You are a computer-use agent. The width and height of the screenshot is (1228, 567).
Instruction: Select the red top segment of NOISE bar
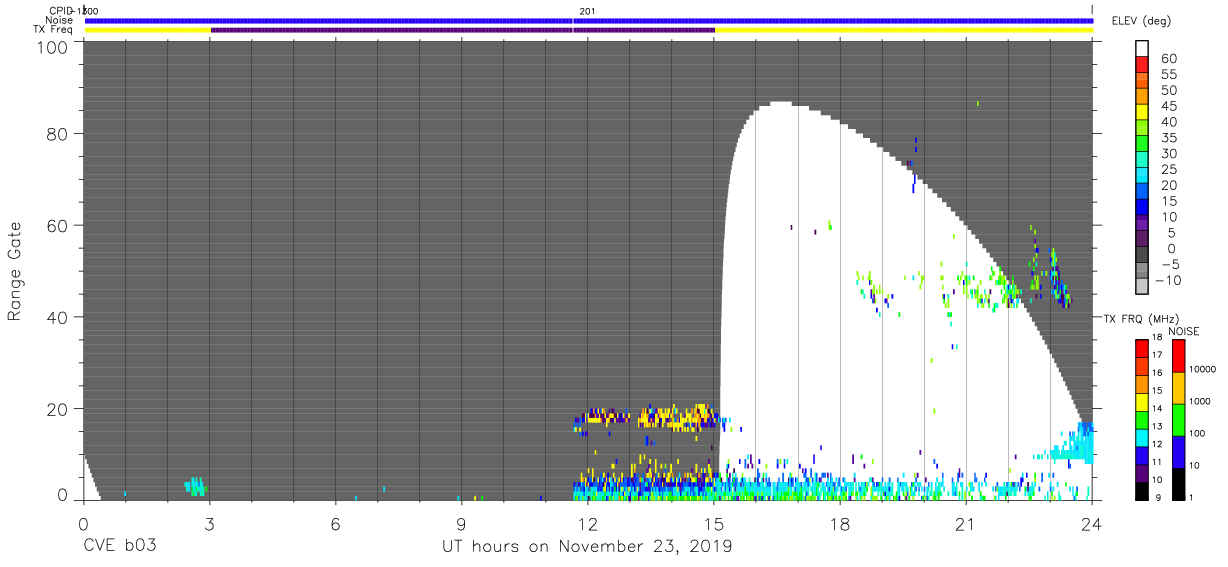pos(1178,356)
